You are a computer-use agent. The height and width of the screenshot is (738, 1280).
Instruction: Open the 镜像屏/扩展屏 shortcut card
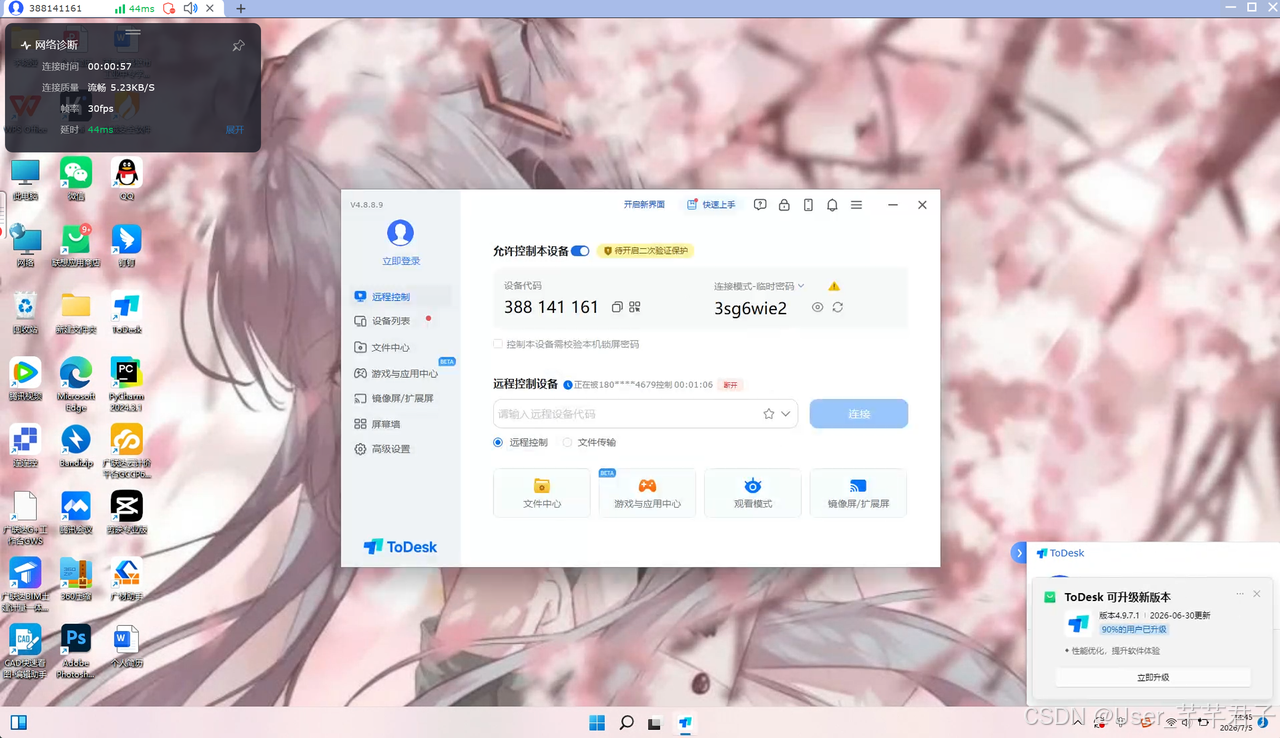pyautogui.click(x=858, y=493)
